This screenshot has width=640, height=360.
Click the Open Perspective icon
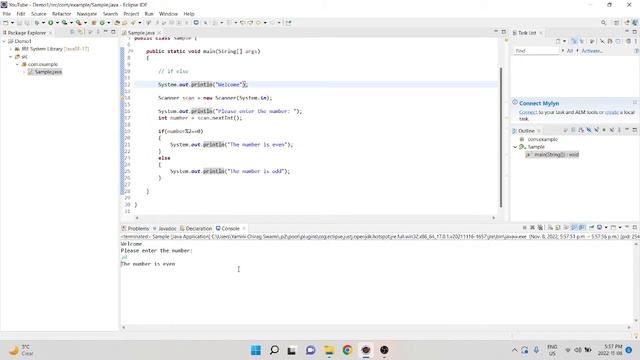[616, 23]
